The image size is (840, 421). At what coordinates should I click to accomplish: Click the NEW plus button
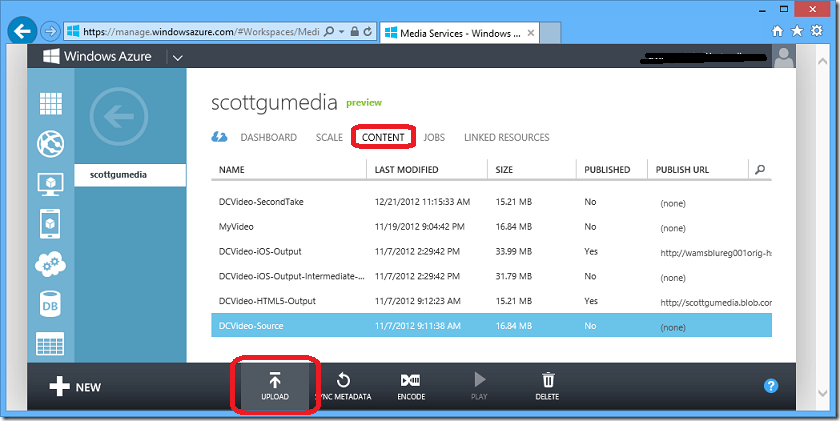[x=75, y=387]
